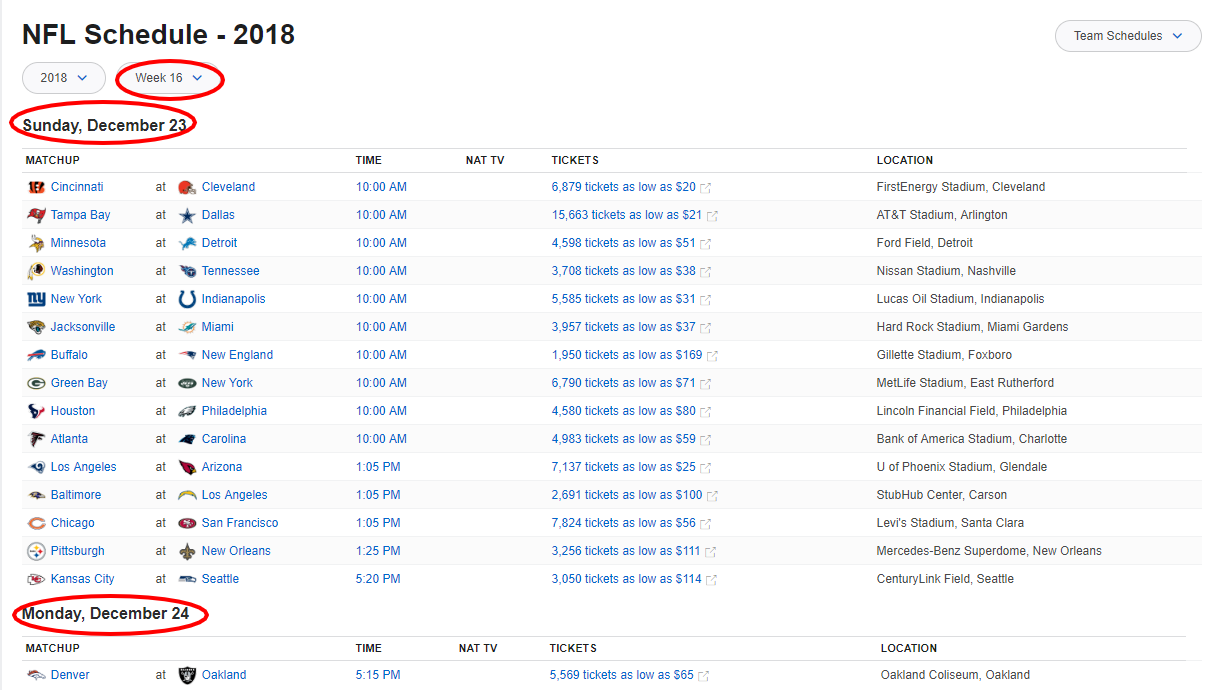Image resolution: width=1219 pixels, height=690 pixels.
Task: Click the Buffalo Bills logo
Action: [x=36, y=355]
